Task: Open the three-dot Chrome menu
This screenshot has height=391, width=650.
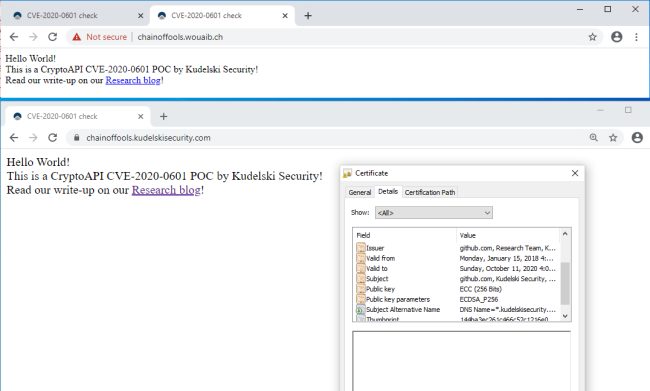Action: (x=636, y=37)
